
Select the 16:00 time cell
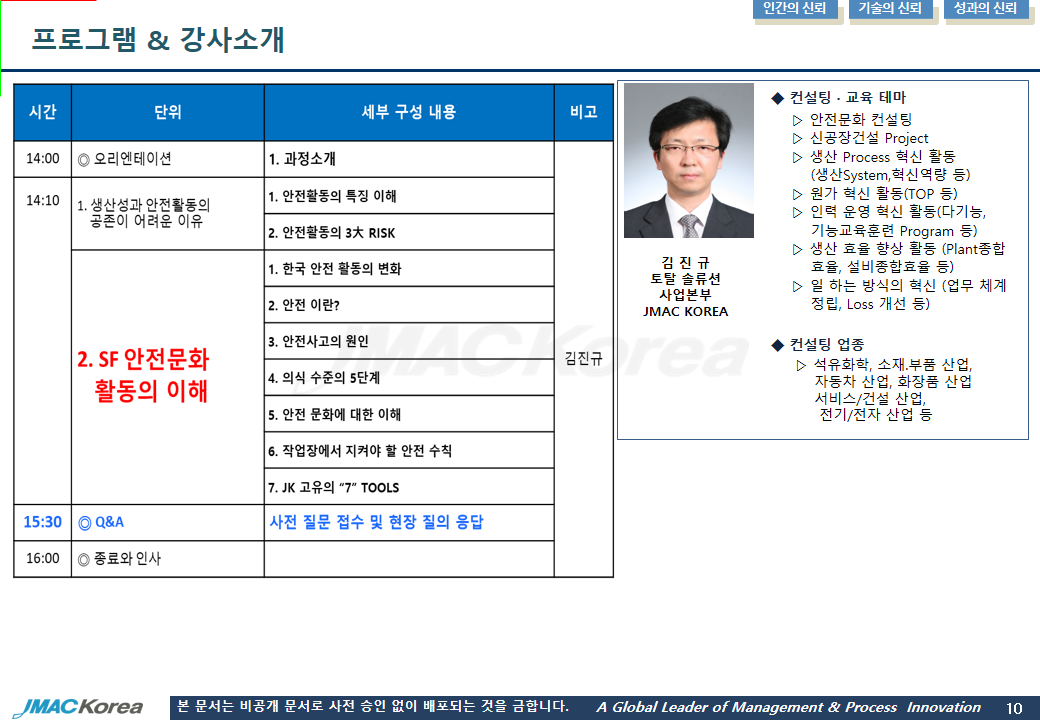pos(42,558)
